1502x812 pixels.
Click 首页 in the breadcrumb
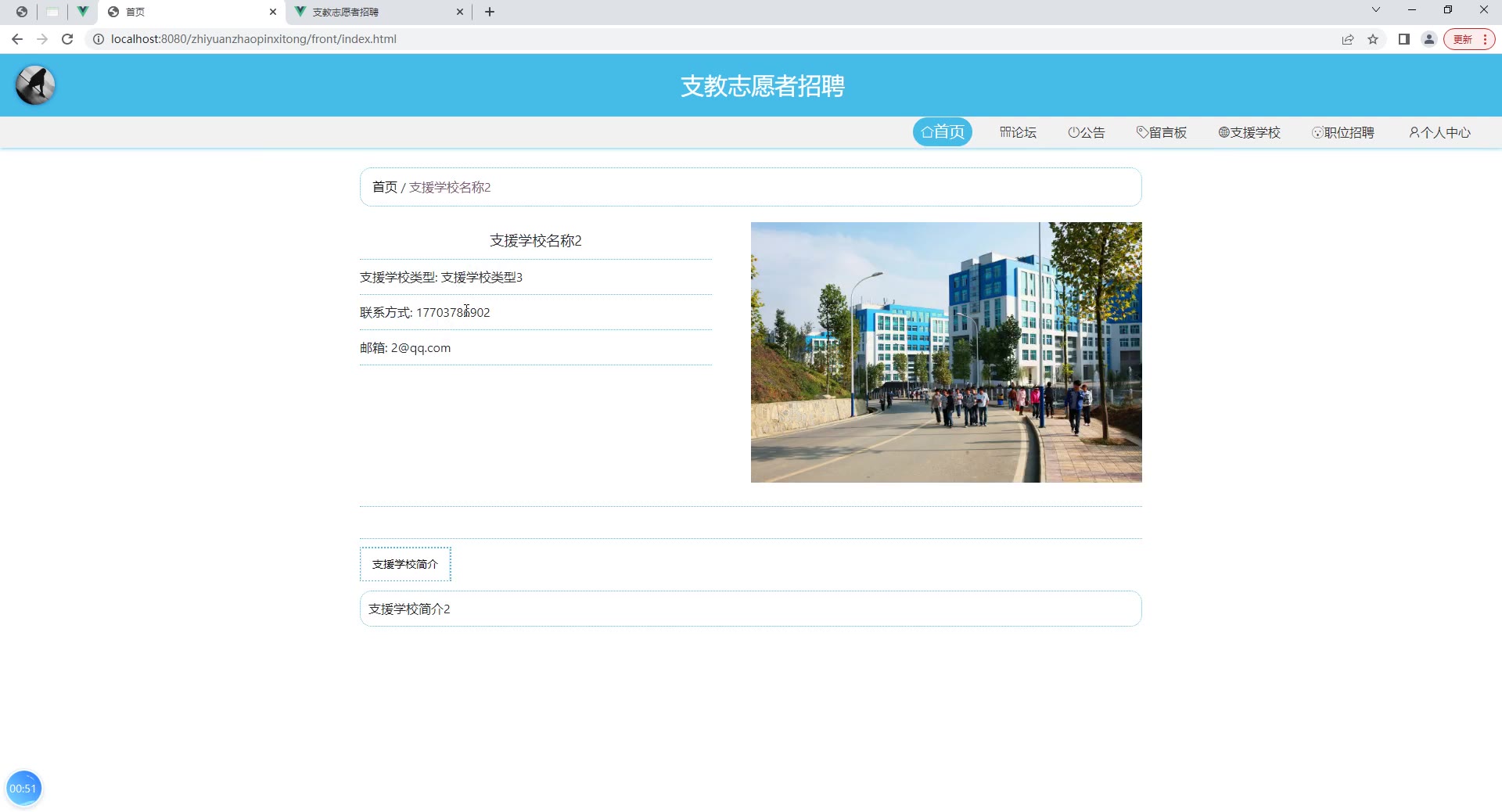tap(384, 187)
